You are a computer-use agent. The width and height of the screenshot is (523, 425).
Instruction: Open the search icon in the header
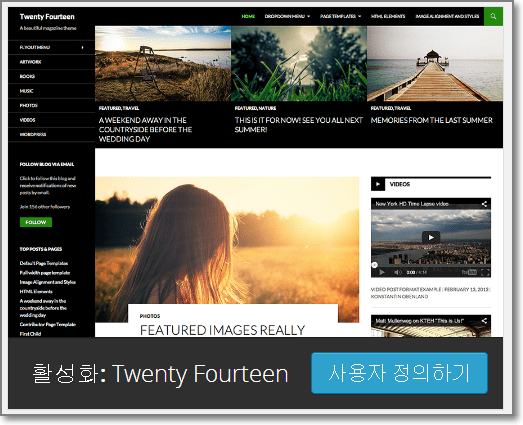coord(493,16)
